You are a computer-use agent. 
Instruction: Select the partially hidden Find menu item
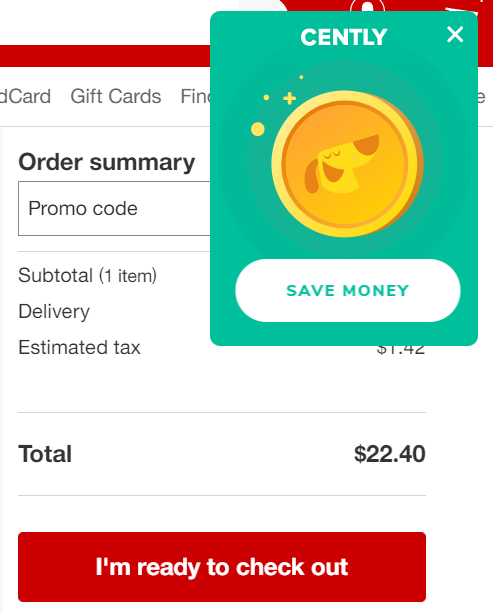195,96
